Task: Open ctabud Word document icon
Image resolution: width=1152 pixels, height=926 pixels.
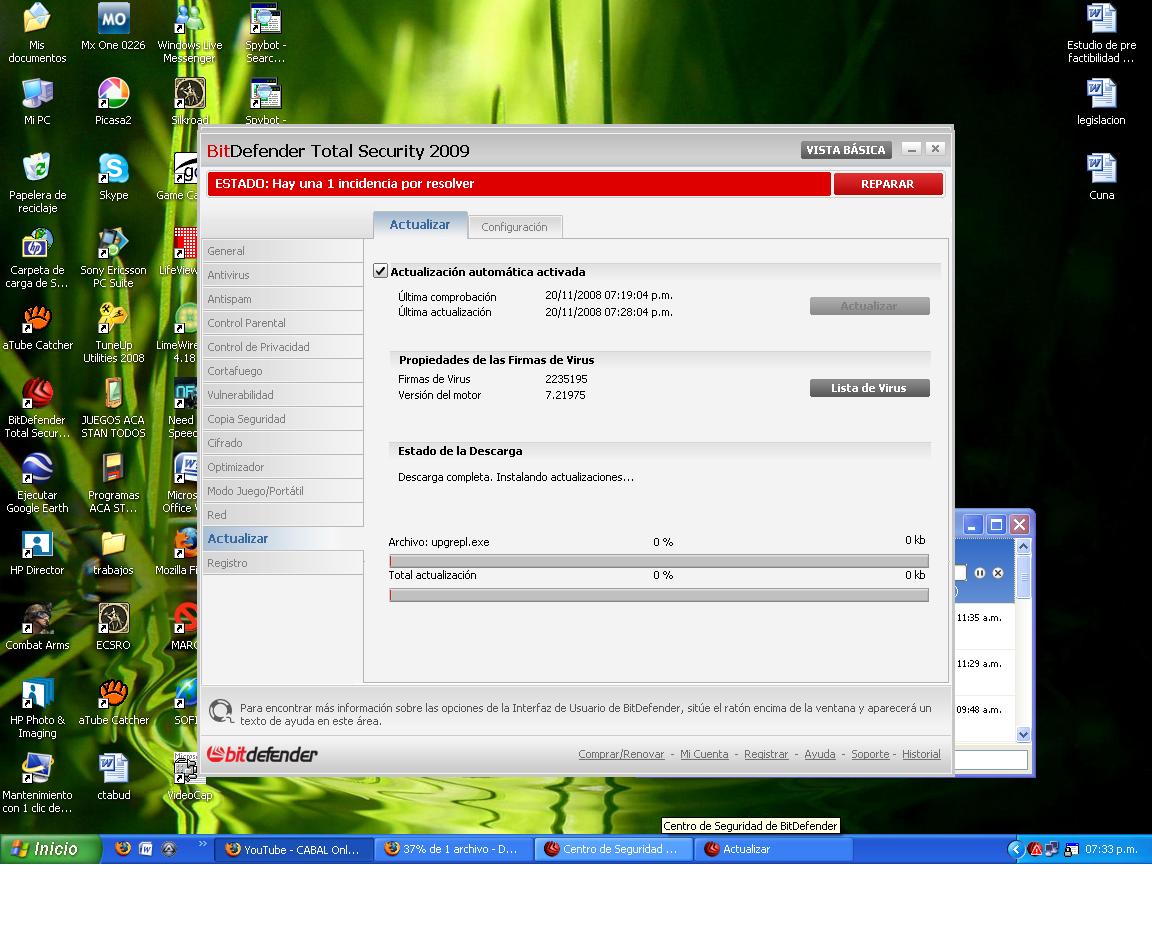Action: tap(113, 777)
